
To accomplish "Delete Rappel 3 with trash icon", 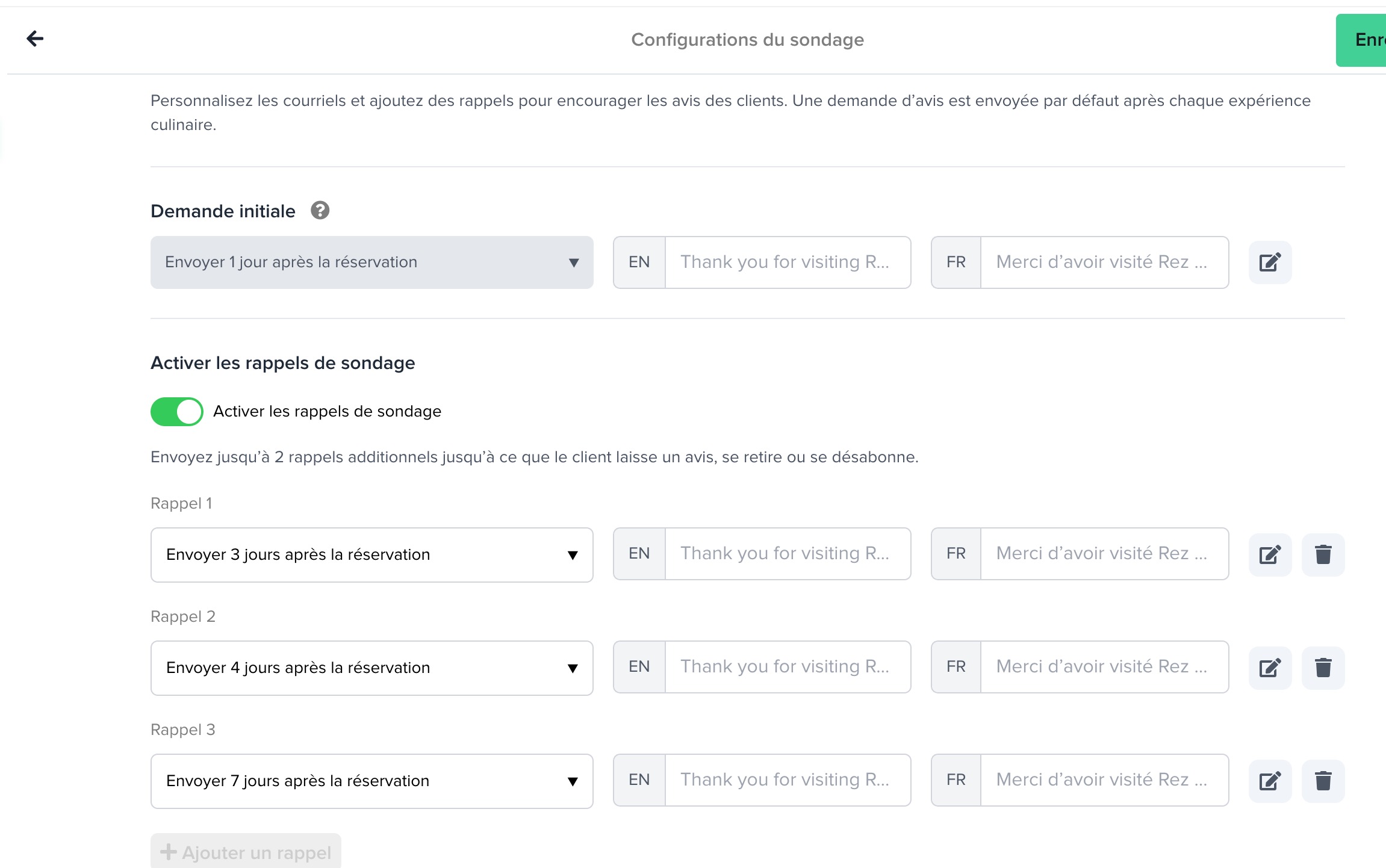I will click(1323, 781).
